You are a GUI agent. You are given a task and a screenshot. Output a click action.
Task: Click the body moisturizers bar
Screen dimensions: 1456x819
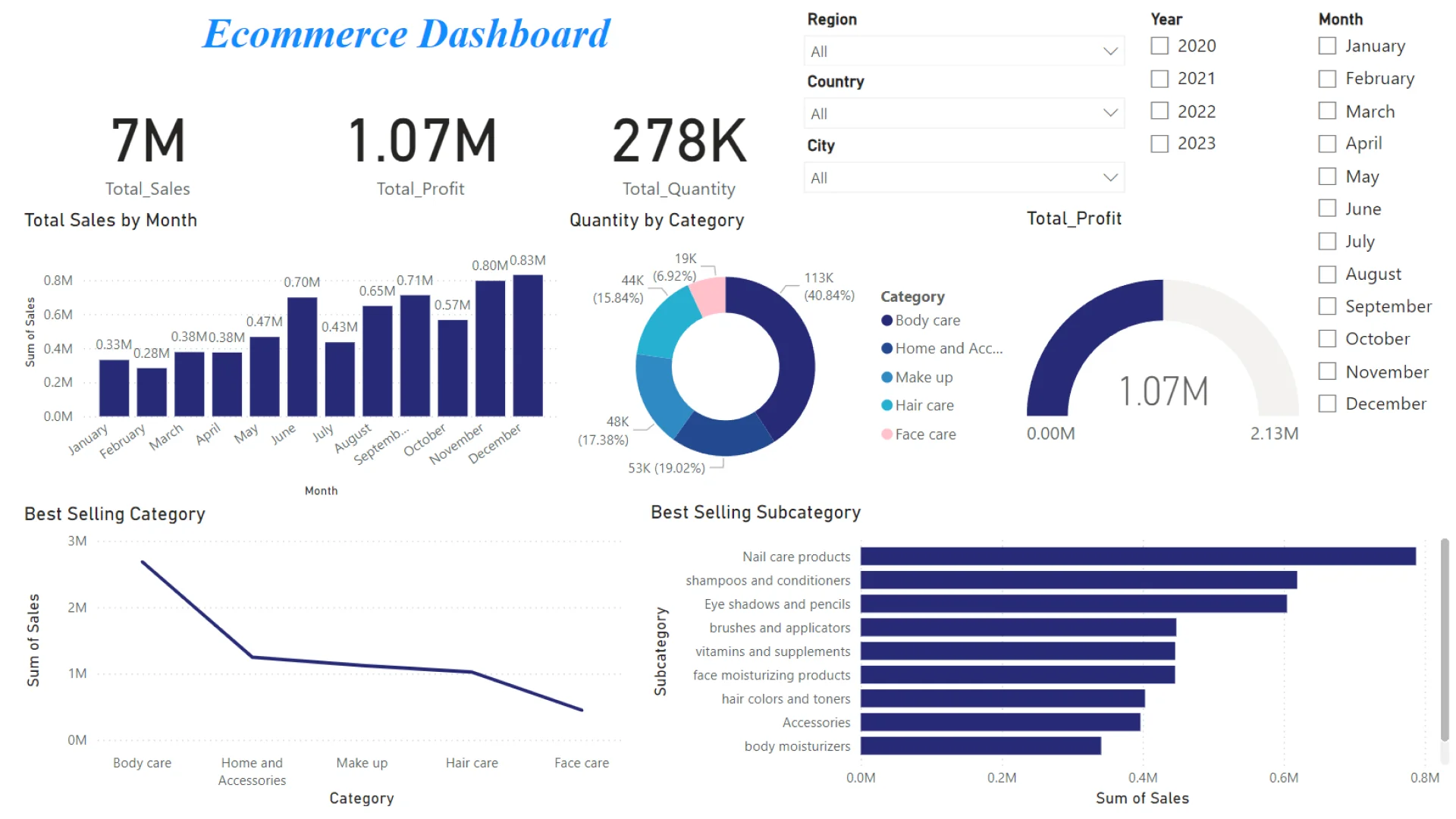pos(981,745)
